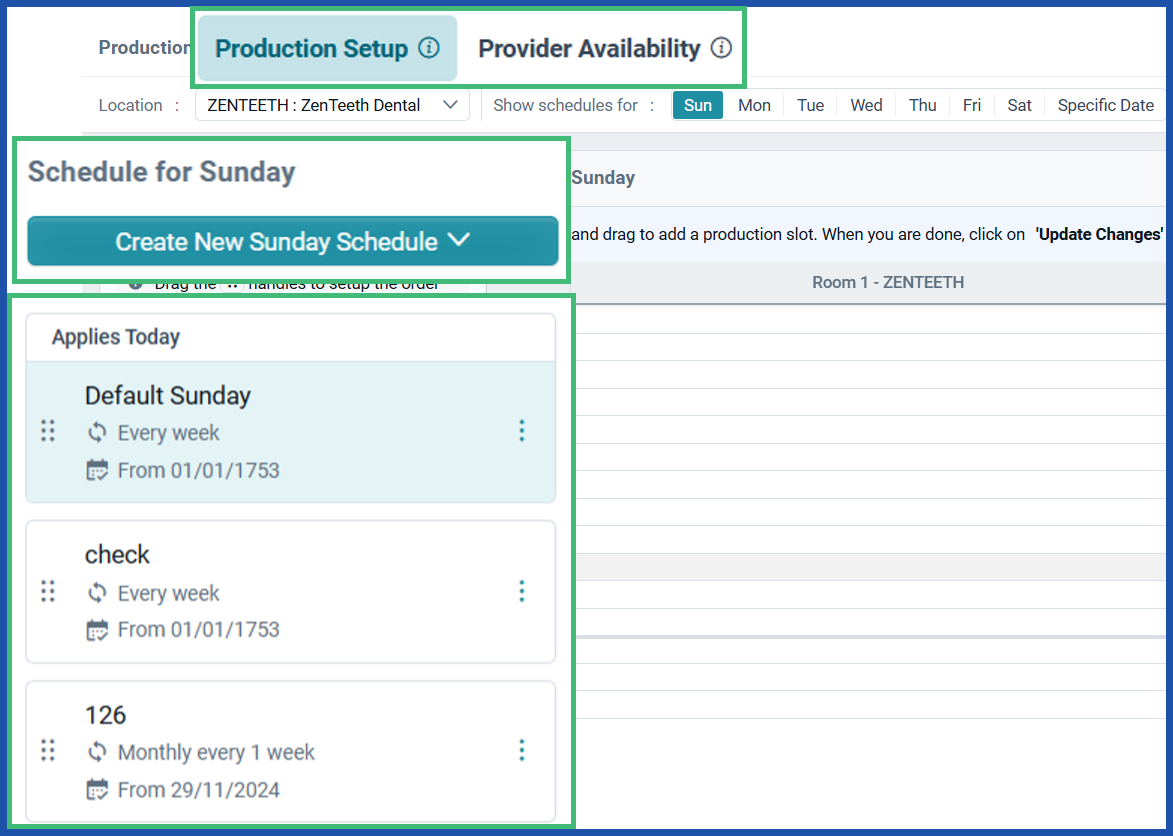Click the Create New Sunday Schedule button
The width and height of the screenshot is (1173, 836).
click(291, 241)
